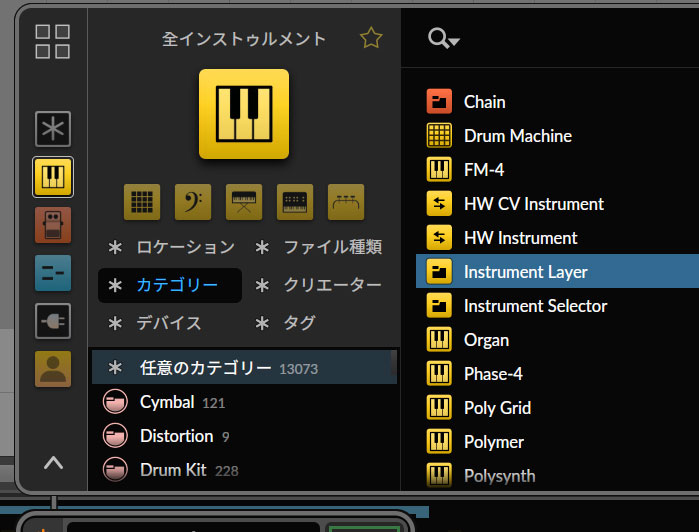Select the Distortion category row
The width and height of the screenshot is (699, 532).
(x=244, y=436)
